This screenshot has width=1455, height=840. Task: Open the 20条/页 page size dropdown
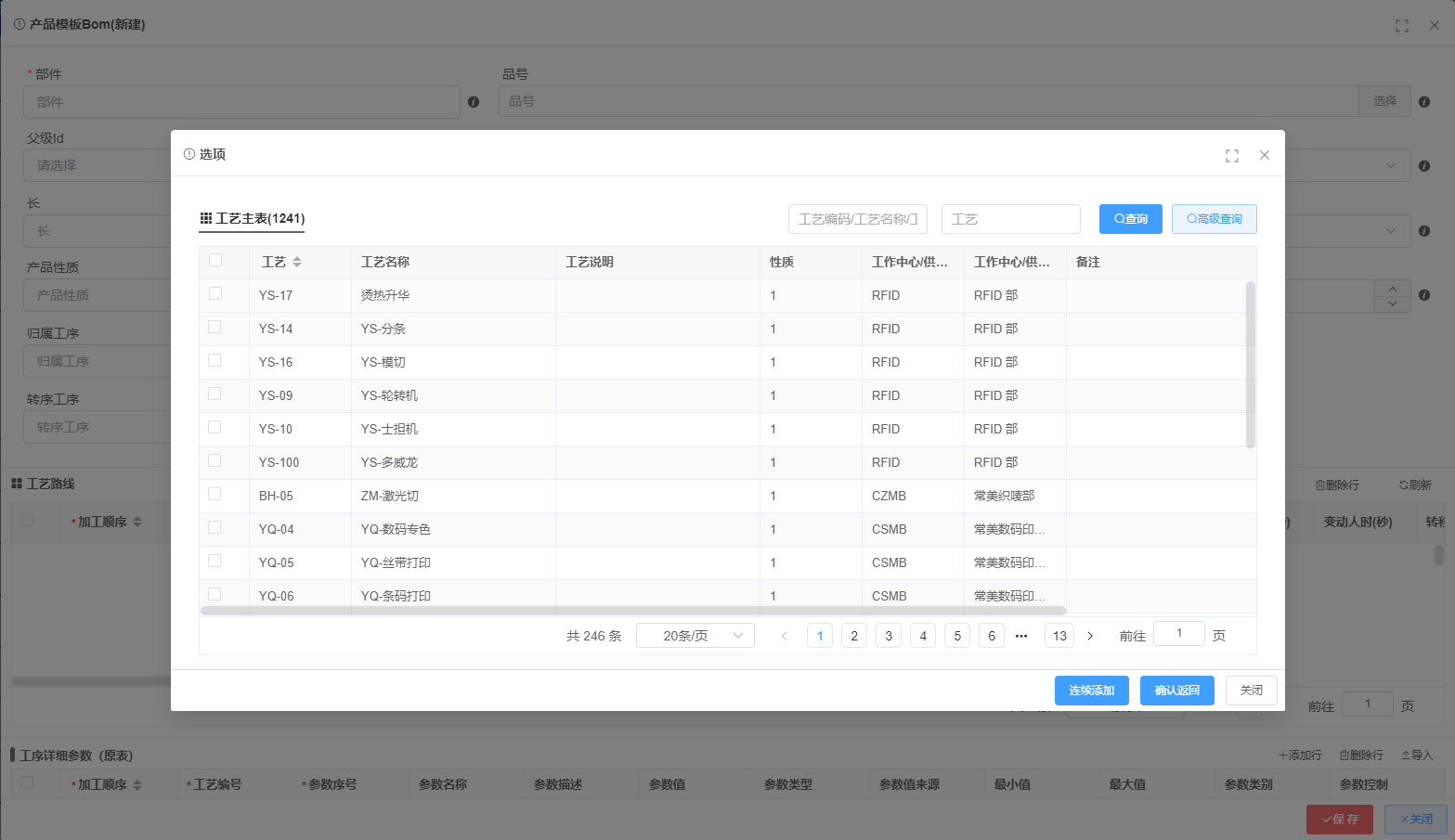tap(695, 636)
